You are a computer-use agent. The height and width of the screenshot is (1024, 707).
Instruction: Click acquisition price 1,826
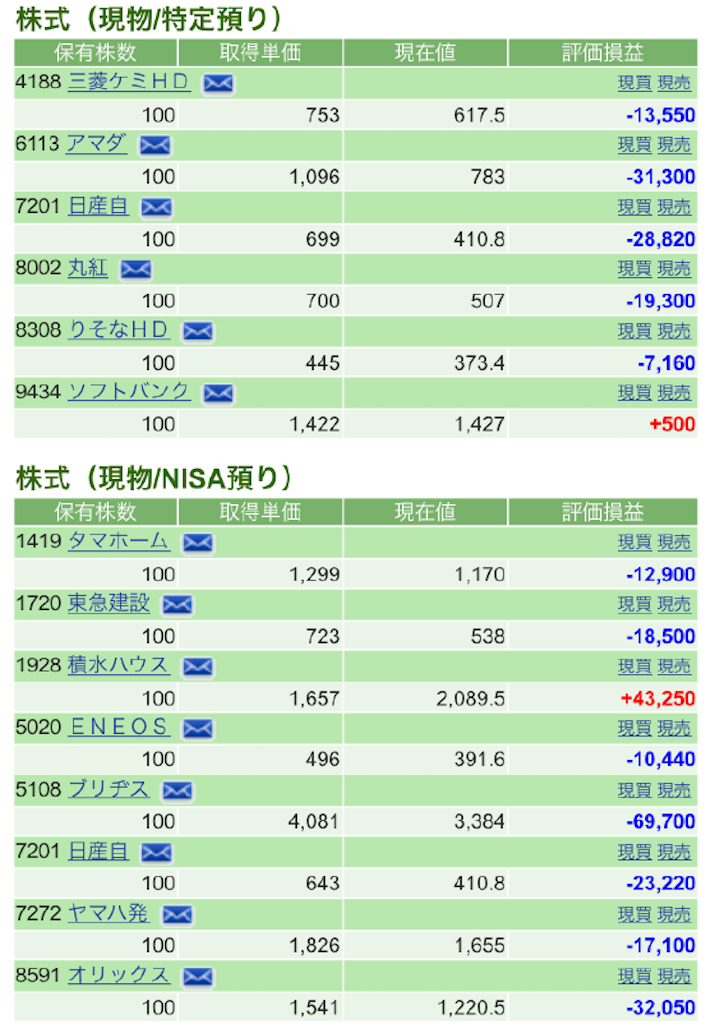point(314,946)
